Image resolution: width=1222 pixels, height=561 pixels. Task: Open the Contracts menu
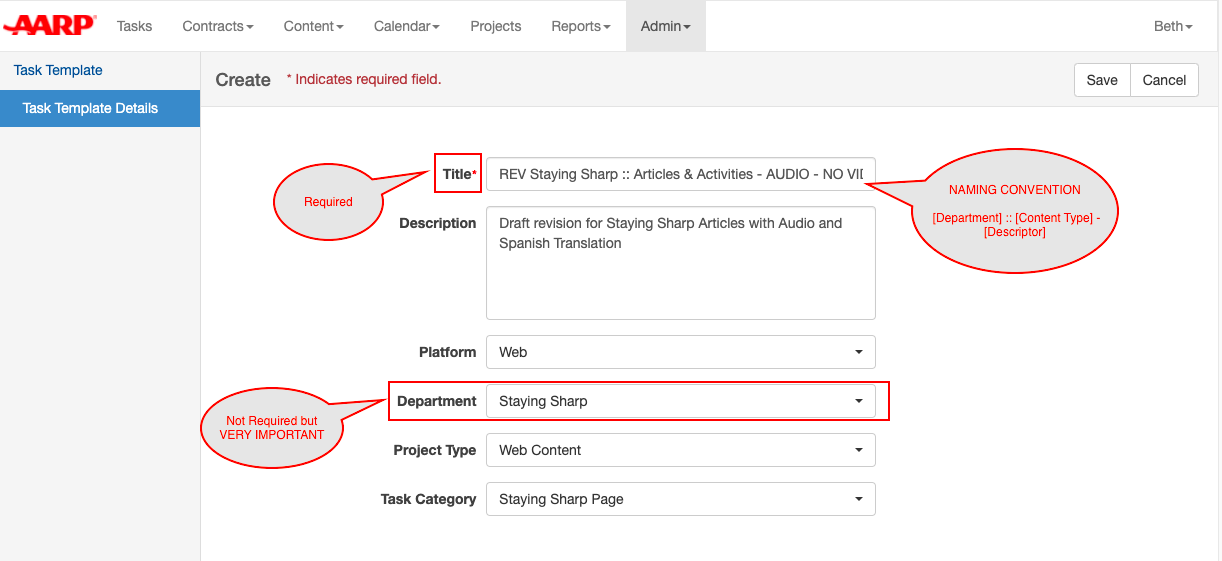coord(218,26)
